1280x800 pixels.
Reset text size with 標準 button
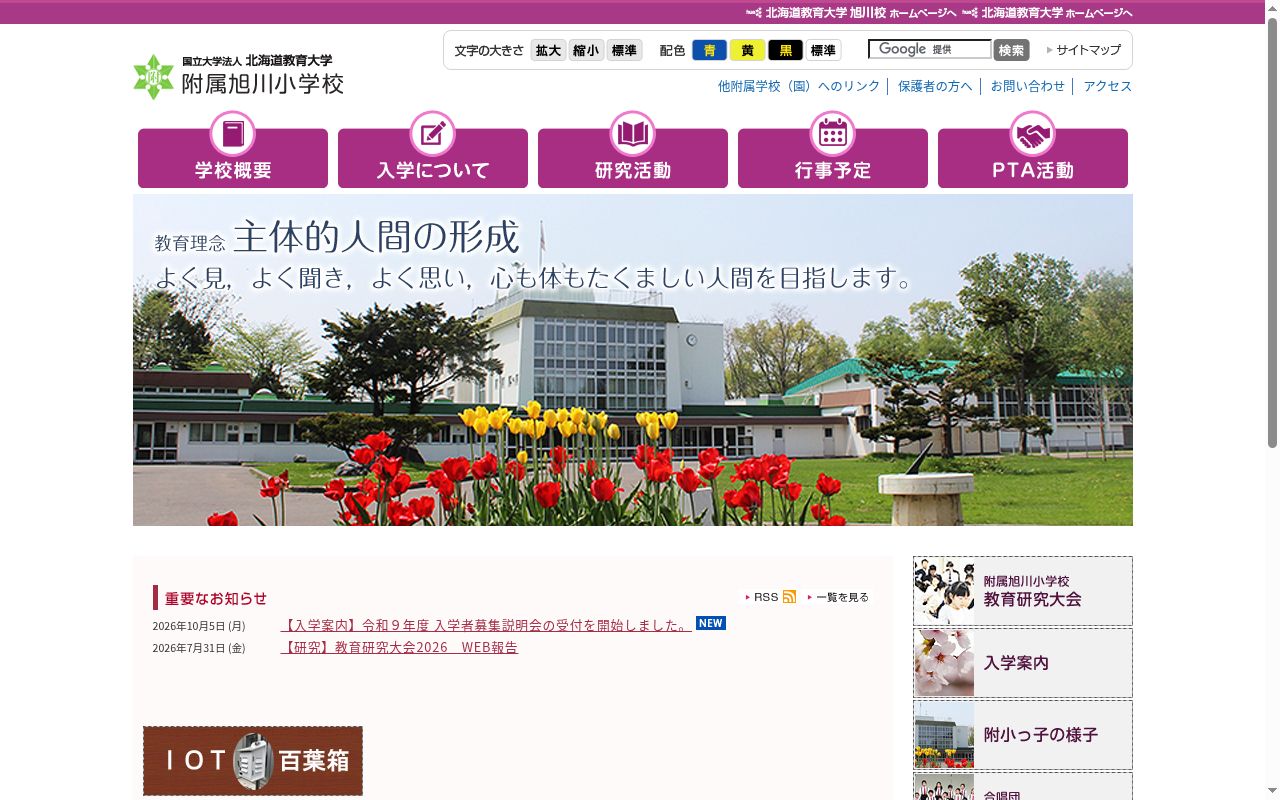(624, 50)
